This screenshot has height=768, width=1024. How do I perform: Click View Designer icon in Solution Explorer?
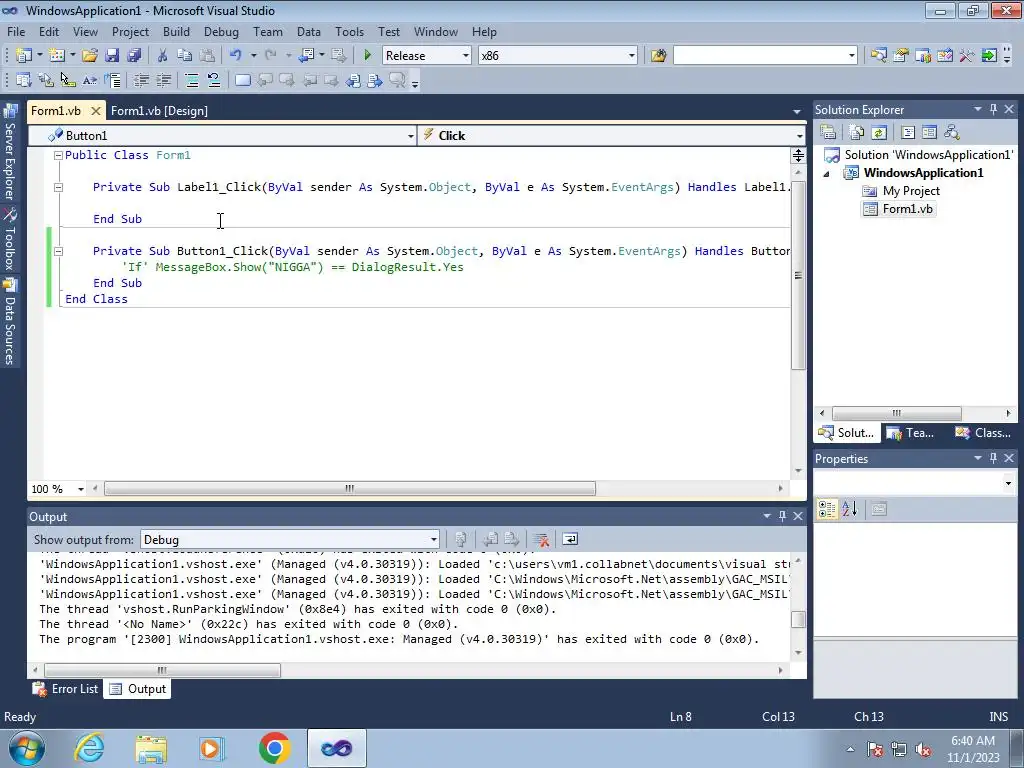click(x=929, y=133)
